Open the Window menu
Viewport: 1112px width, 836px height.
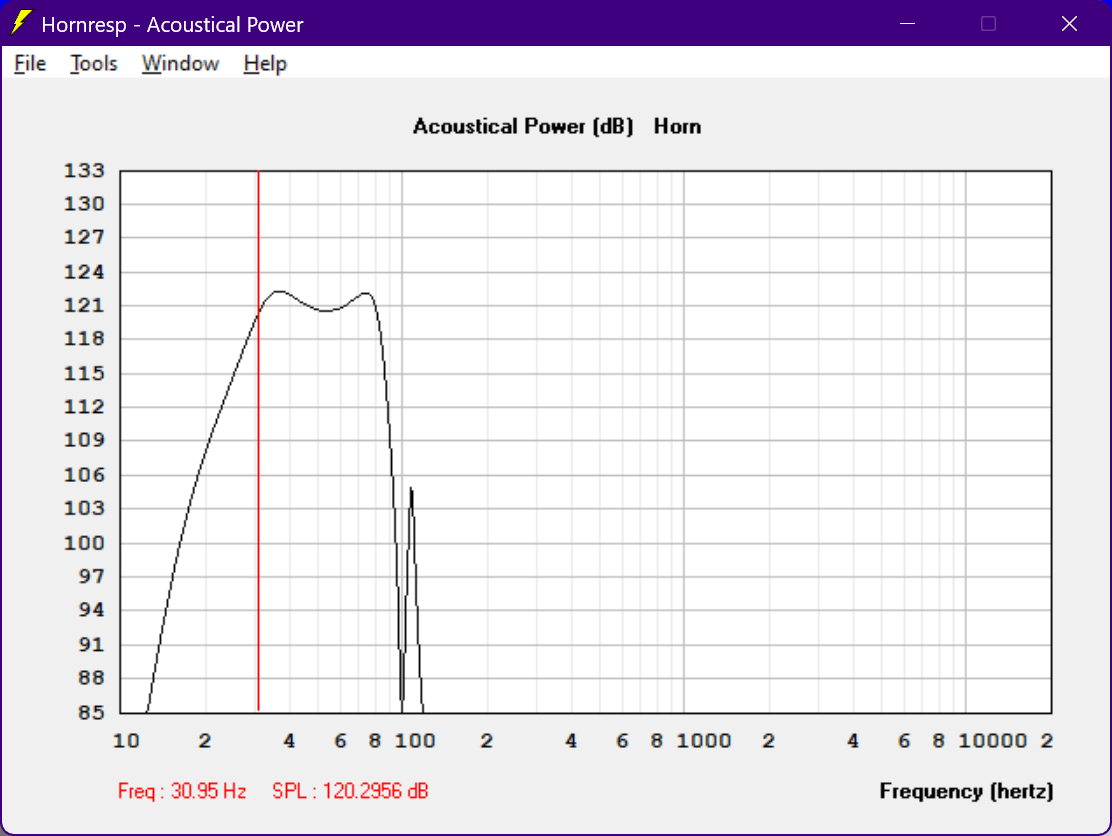point(180,64)
